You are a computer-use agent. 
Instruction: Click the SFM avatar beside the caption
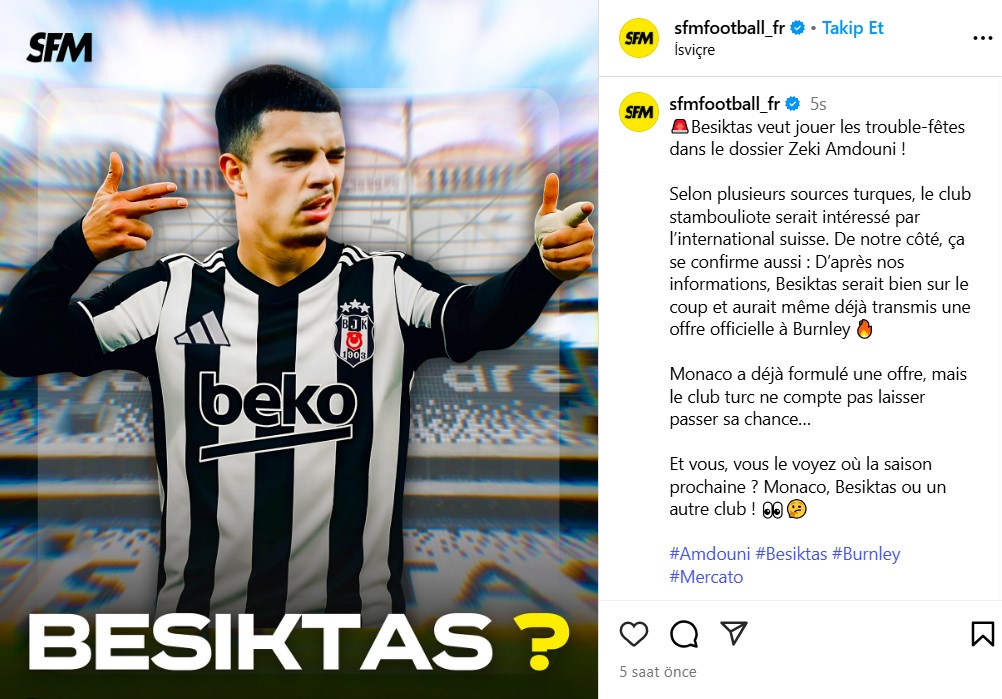click(638, 112)
